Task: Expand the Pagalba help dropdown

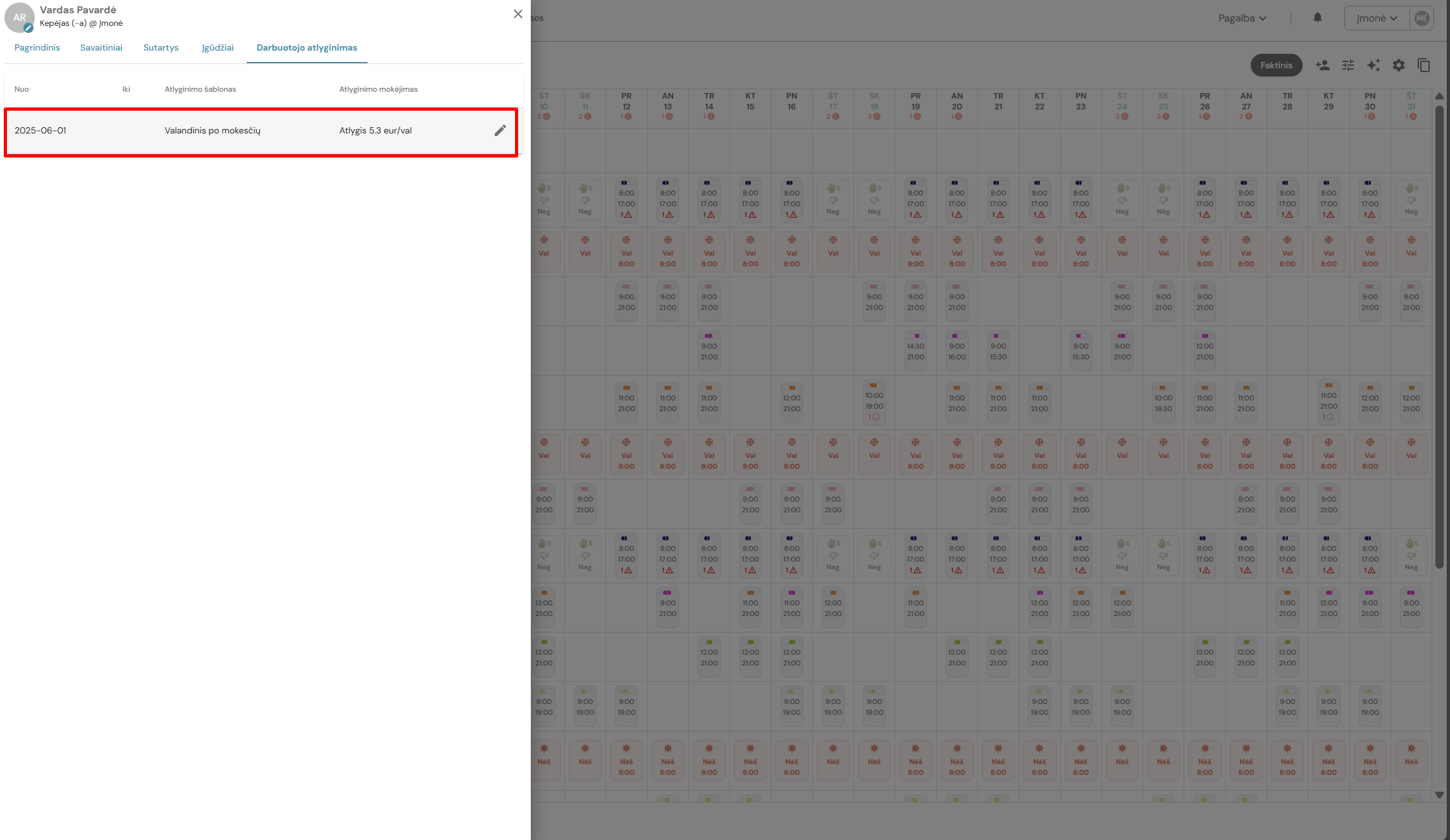Action: tap(1242, 18)
